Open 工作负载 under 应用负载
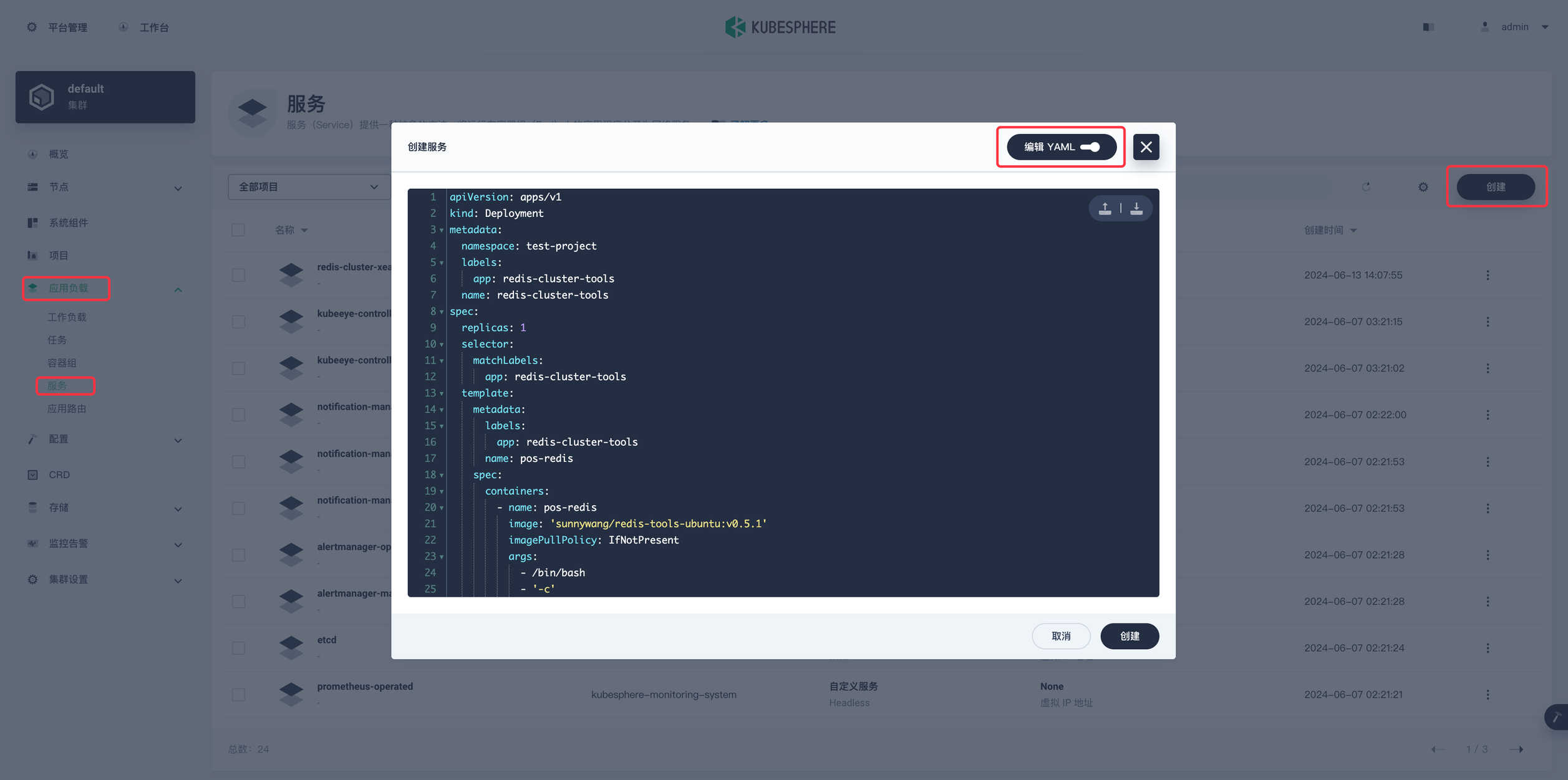The height and width of the screenshot is (780, 1568). pyautogui.click(x=67, y=317)
